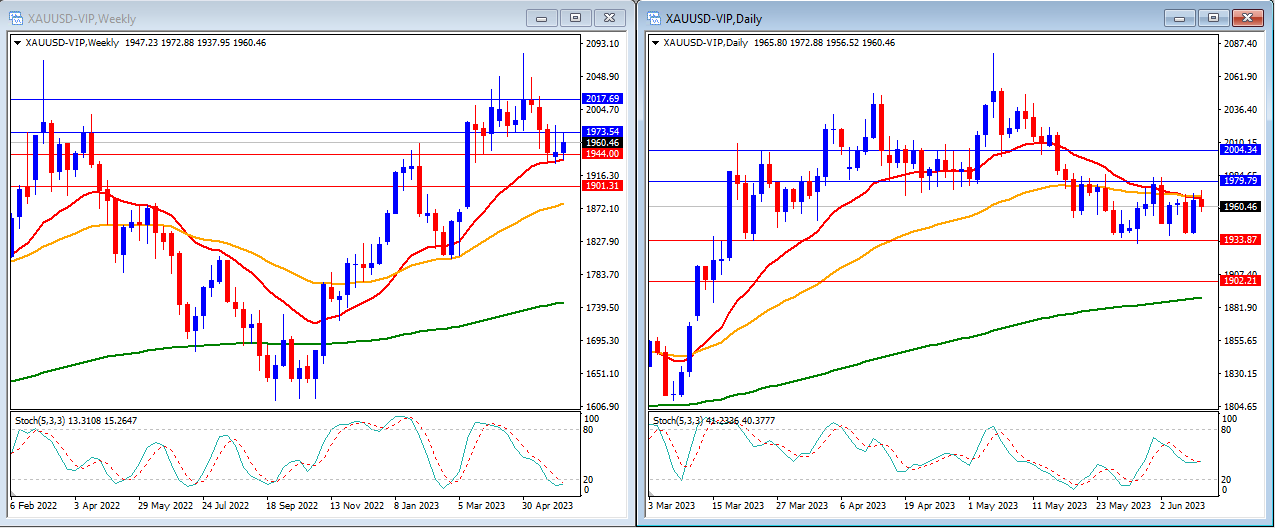Restore the XAUUSD-VIP,Weekly window
The image size is (1276, 528).
point(575,18)
